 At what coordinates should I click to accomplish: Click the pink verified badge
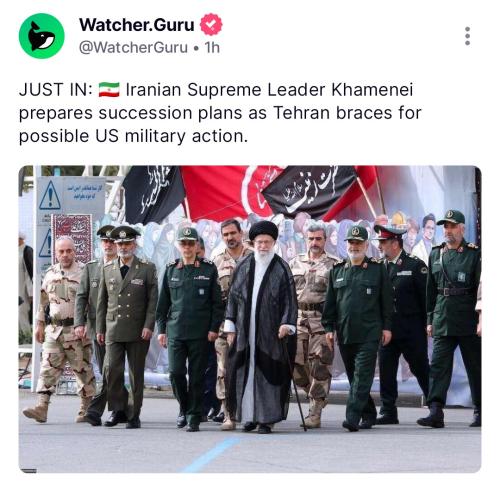click(x=211, y=24)
